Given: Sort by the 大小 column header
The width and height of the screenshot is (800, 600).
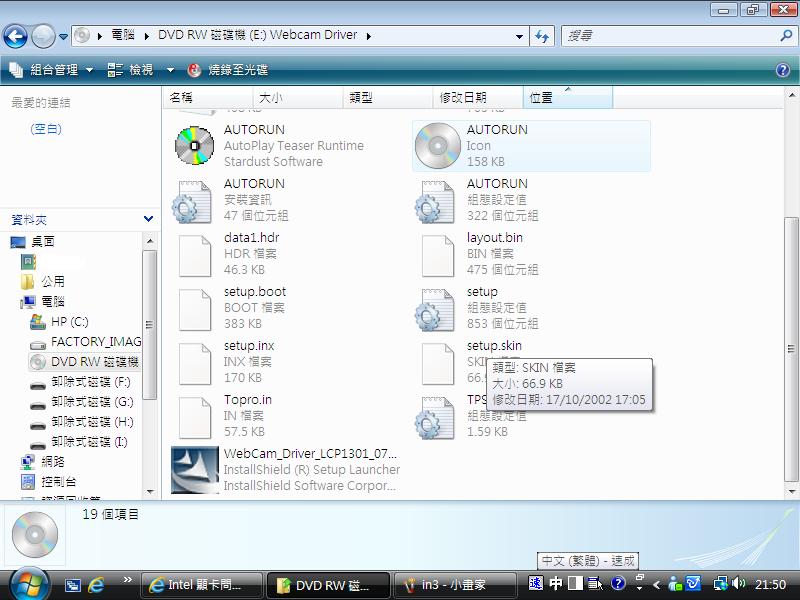Looking at the screenshot, I should [x=298, y=97].
